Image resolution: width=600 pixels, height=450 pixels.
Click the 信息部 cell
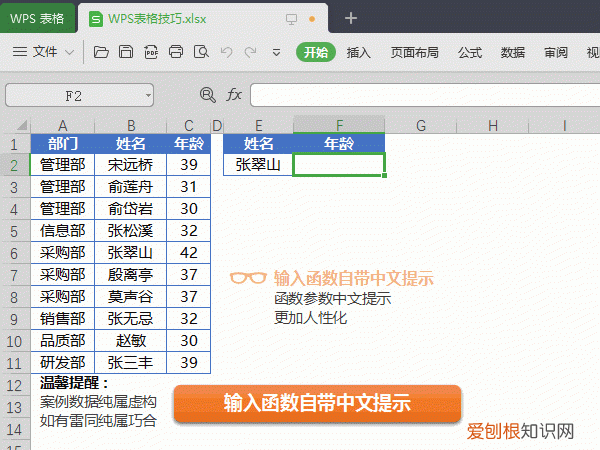tap(63, 231)
